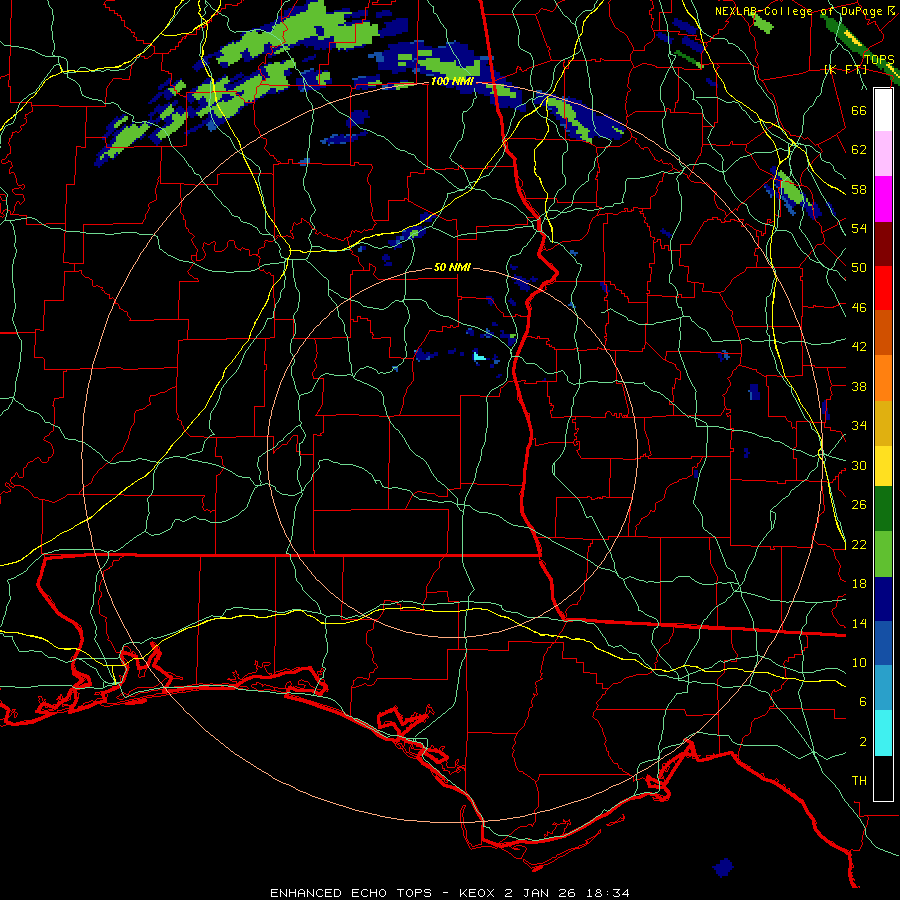The height and width of the screenshot is (900, 900).
Task: Click the cyan swatch in the color scale
Action: tap(883, 733)
